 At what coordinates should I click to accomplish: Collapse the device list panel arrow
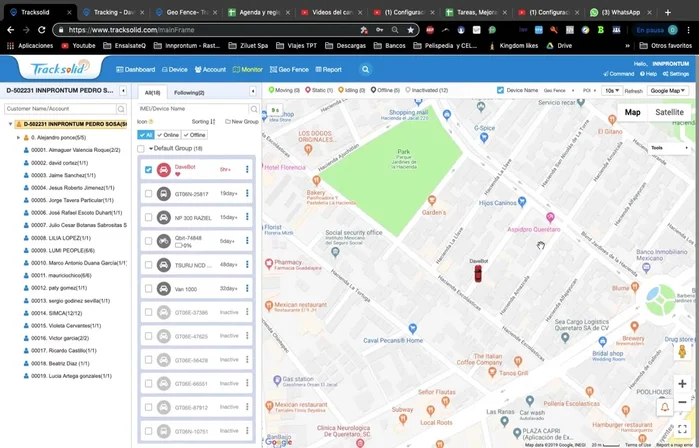(253, 91)
